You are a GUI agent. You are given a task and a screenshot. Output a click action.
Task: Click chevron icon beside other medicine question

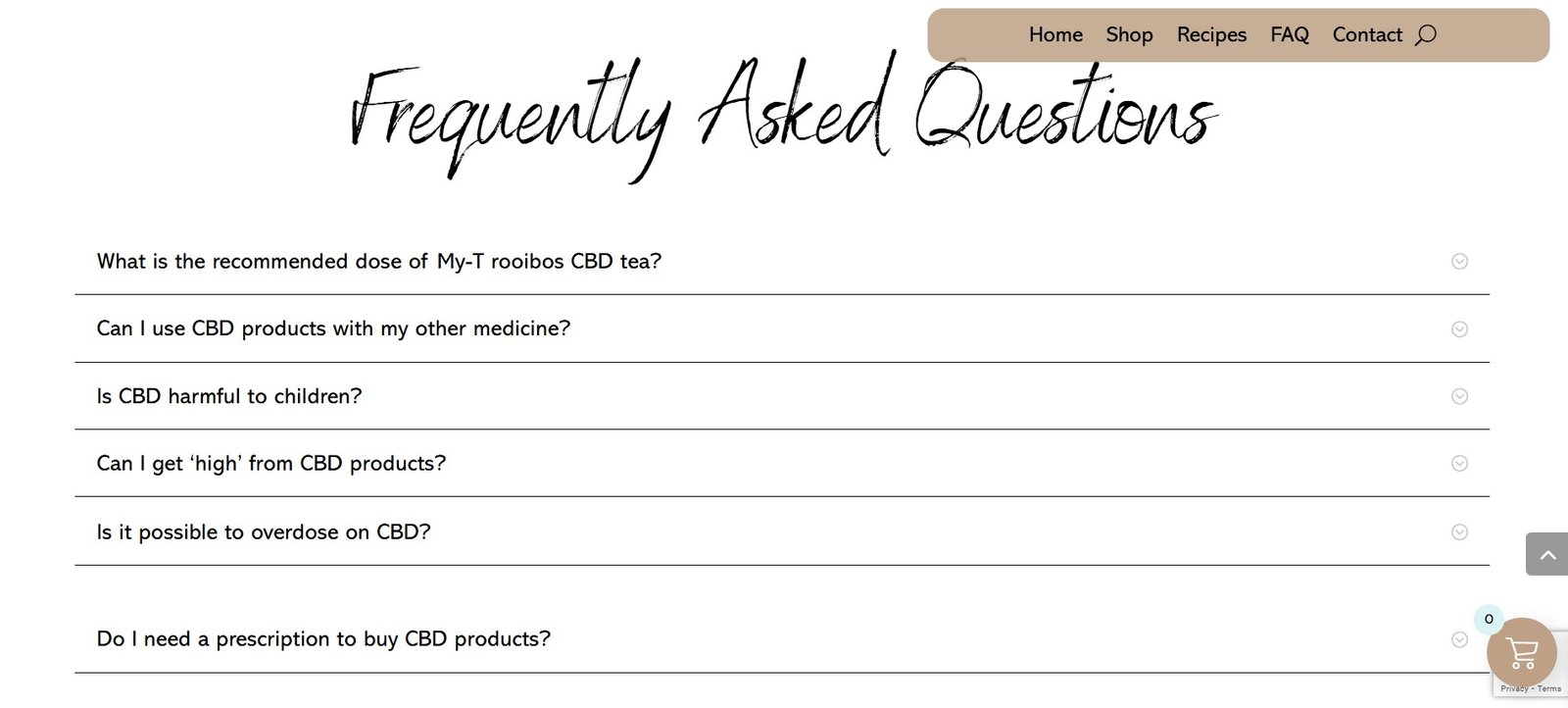[x=1459, y=329]
